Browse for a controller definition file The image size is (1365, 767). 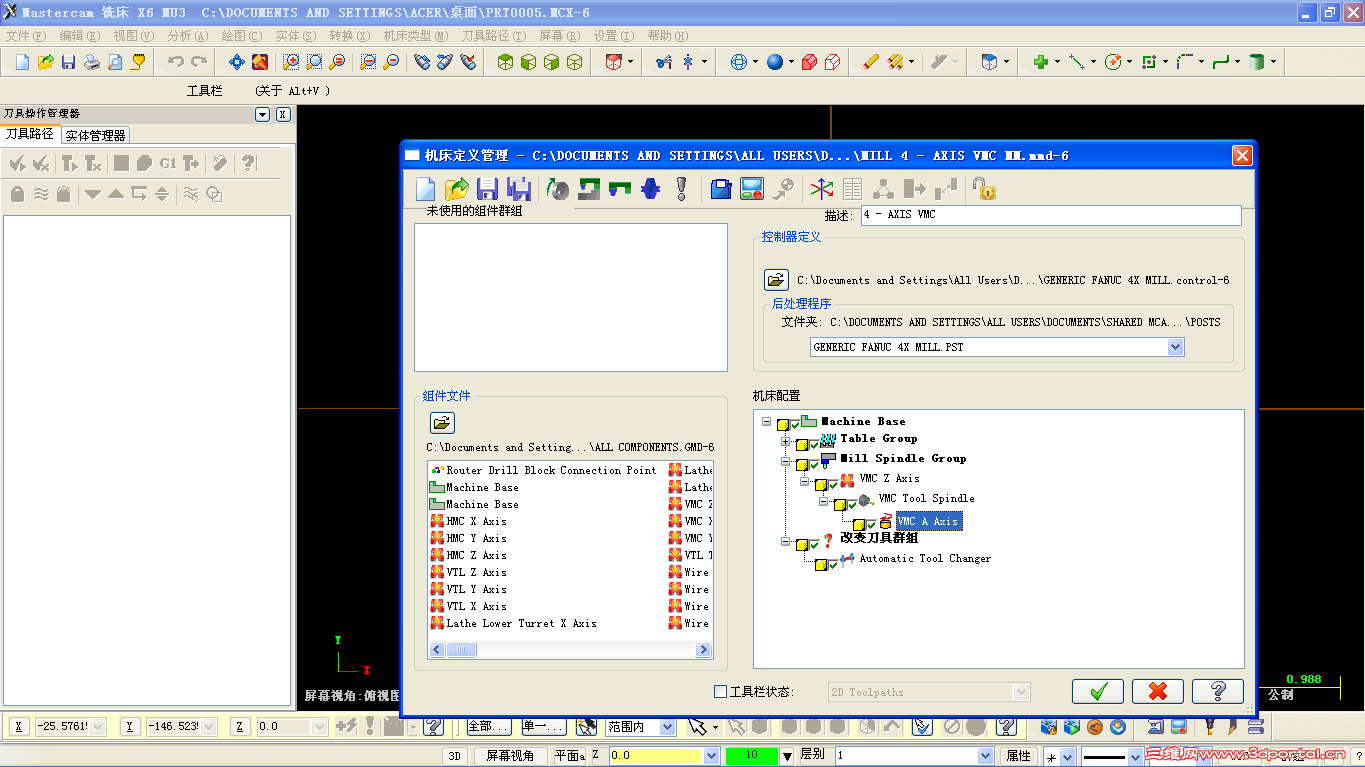(x=776, y=280)
